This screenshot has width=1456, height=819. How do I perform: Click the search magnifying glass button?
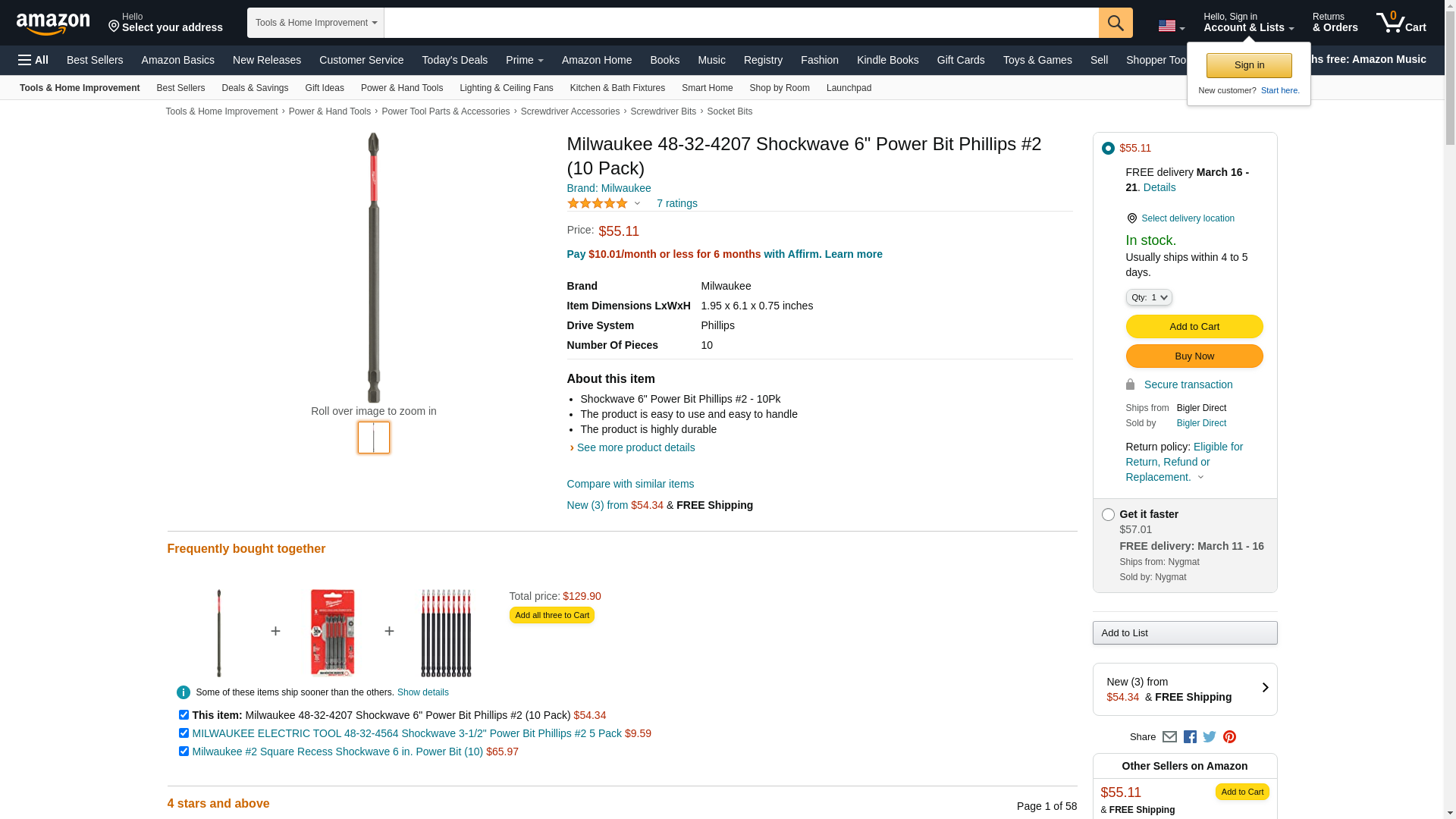[1115, 23]
